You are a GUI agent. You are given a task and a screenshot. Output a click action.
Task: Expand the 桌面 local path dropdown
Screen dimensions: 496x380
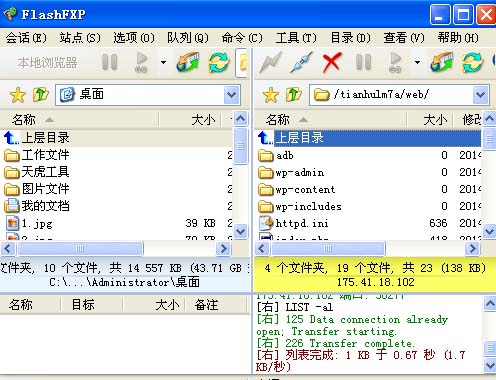(232, 95)
